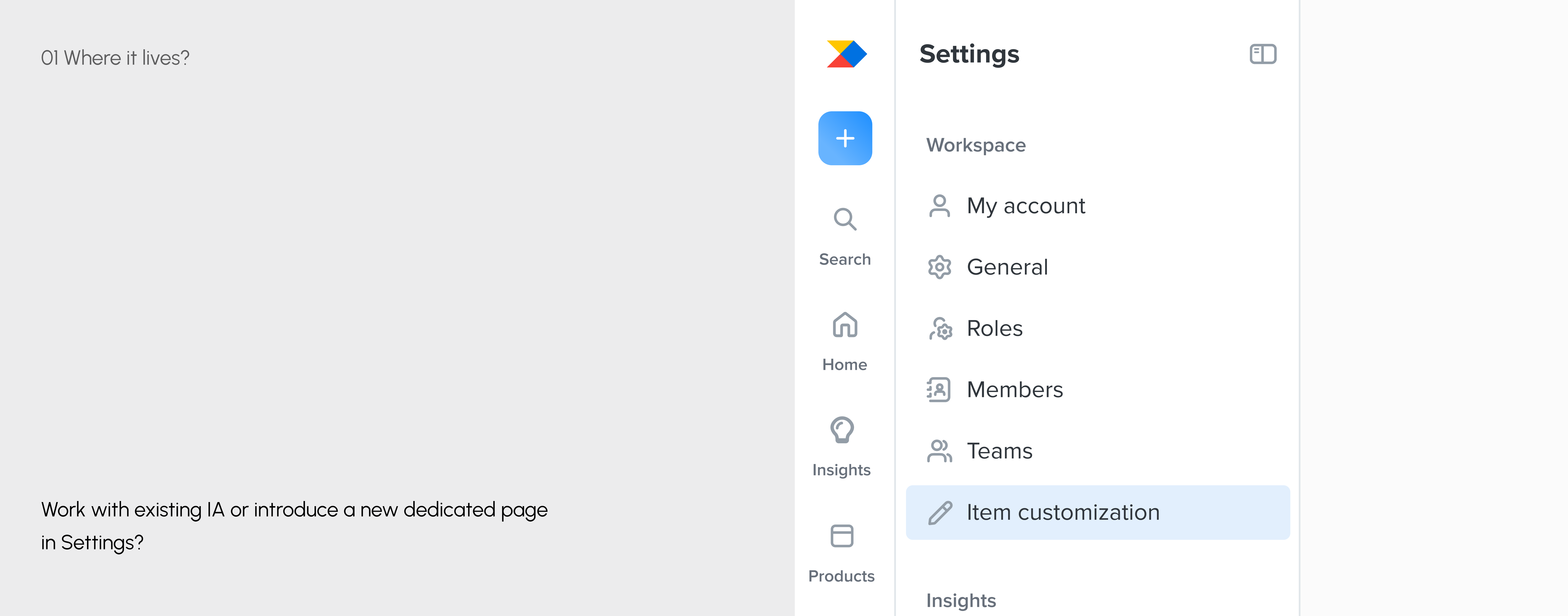Click the Settings panel title

pyautogui.click(x=969, y=54)
